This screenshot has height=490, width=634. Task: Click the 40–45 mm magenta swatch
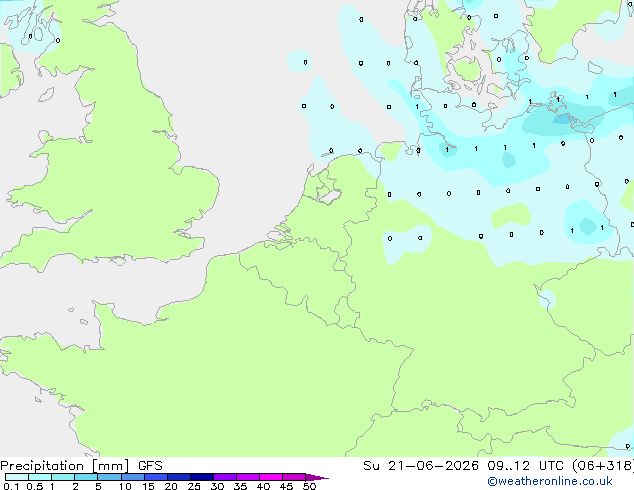pos(271,477)
